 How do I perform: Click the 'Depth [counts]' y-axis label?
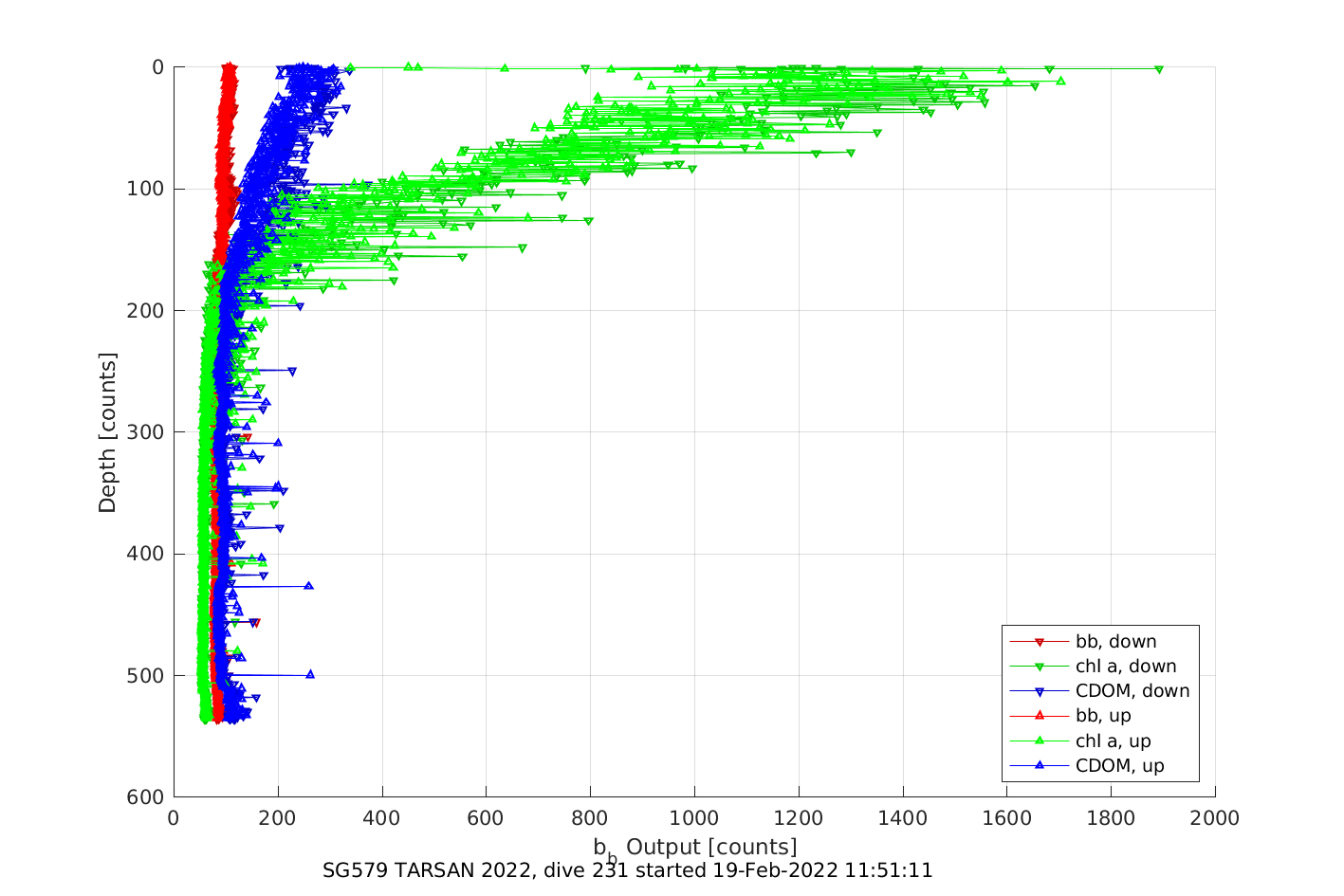coord(107,432)
